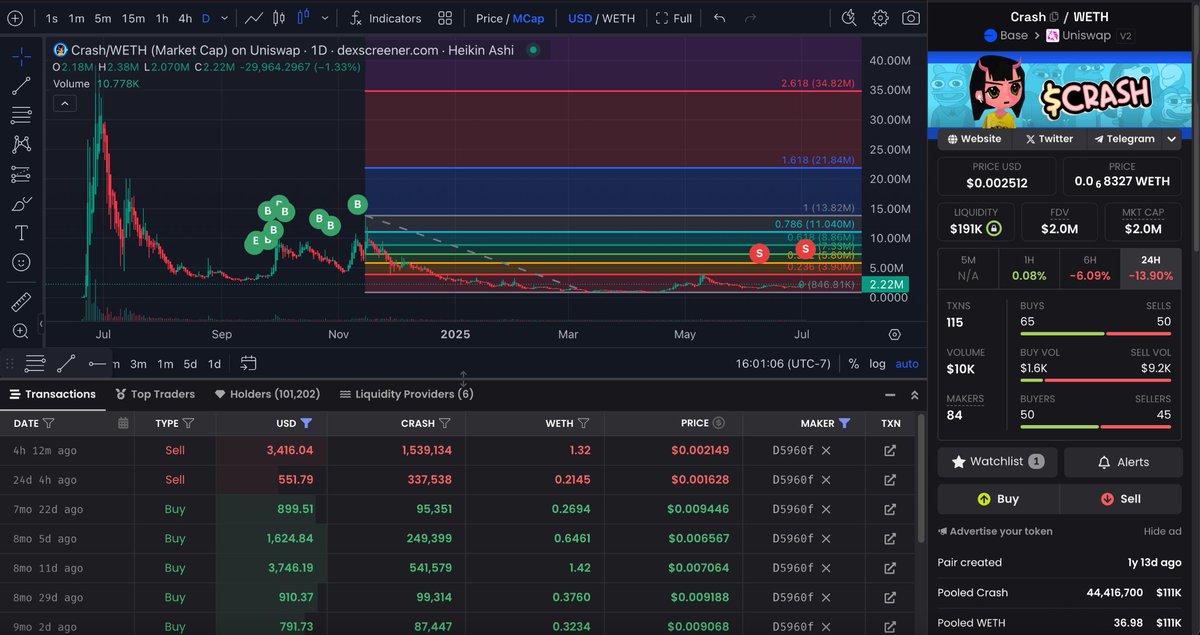The width and height of the screenshot is (1200, 635).
Task: Toggle auto scale on the chart
Action: (x=907, y=363)
